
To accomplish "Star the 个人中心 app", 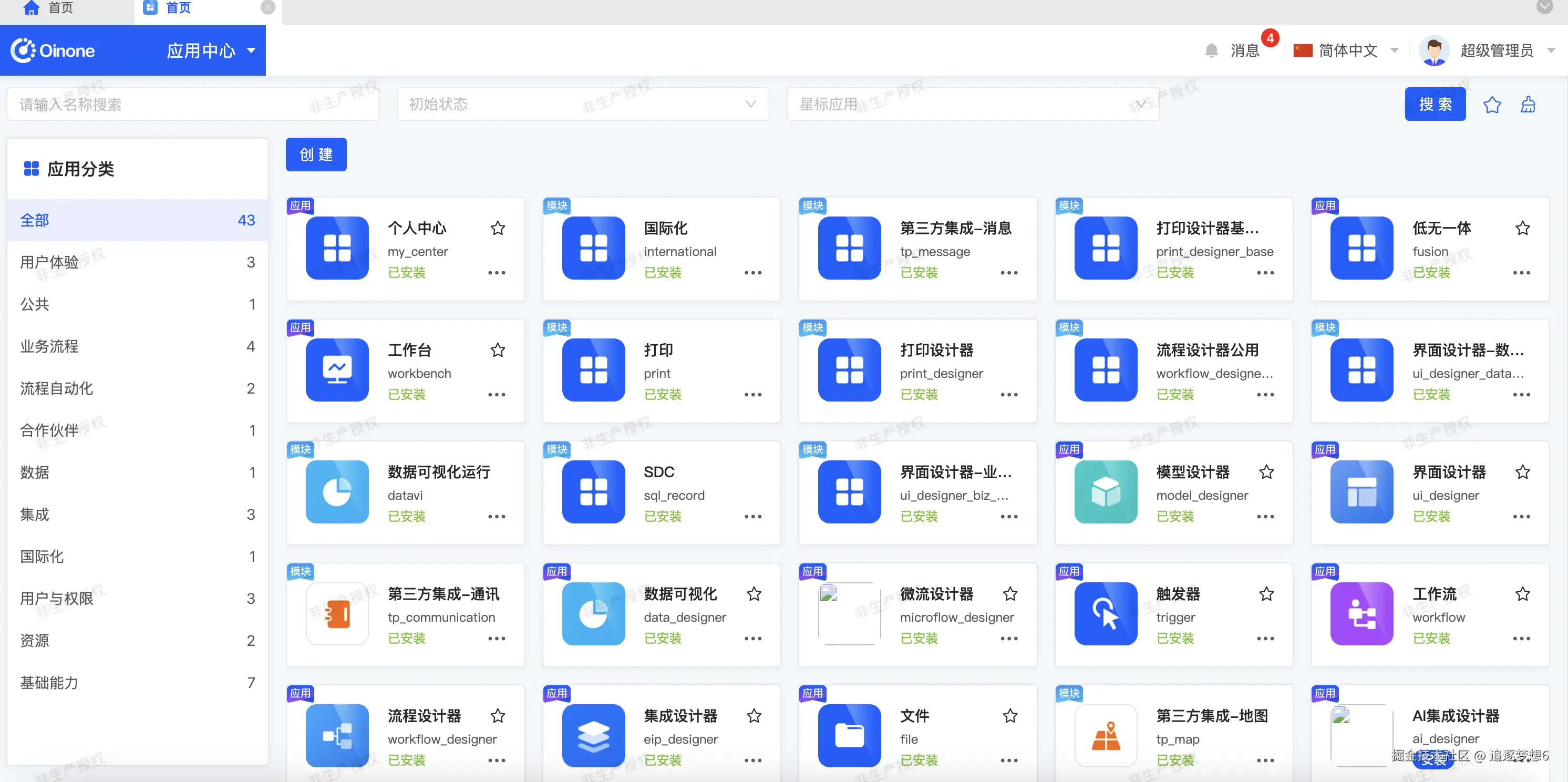I will [497, 228].
